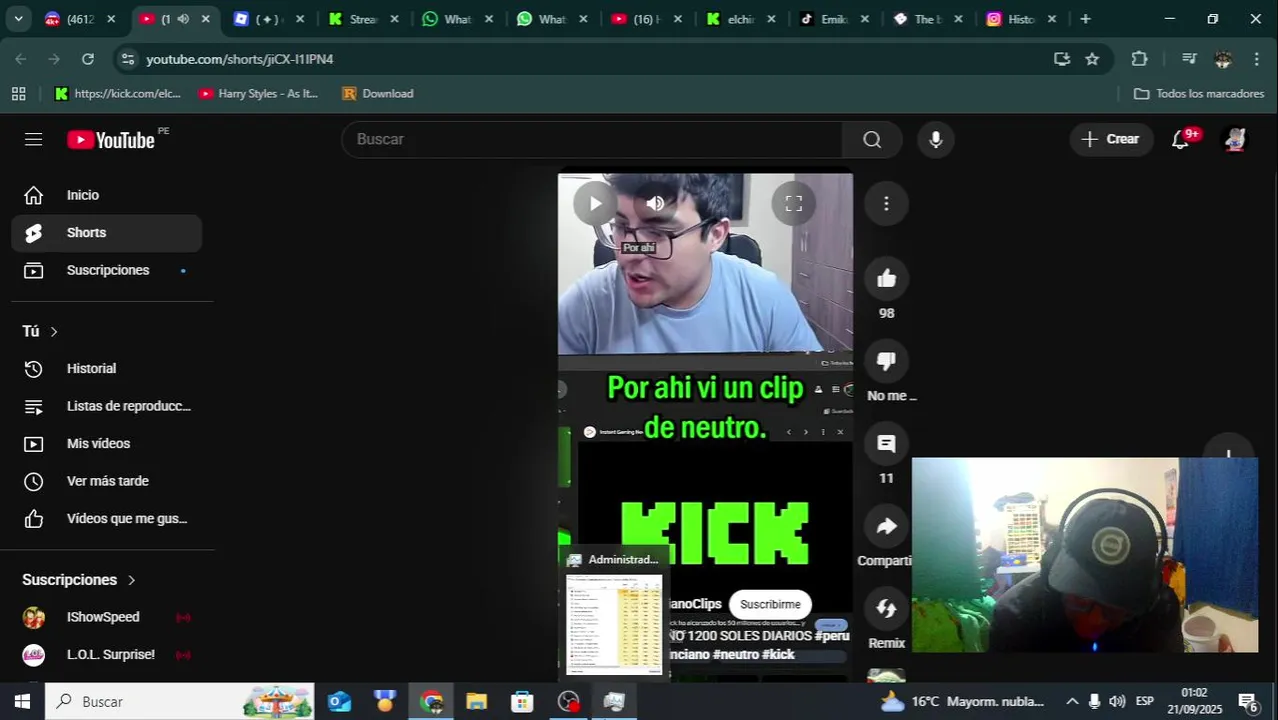Go to Inicio in sidebar
The width and height of the screenshot is (1278, 720).
point(106,195)
